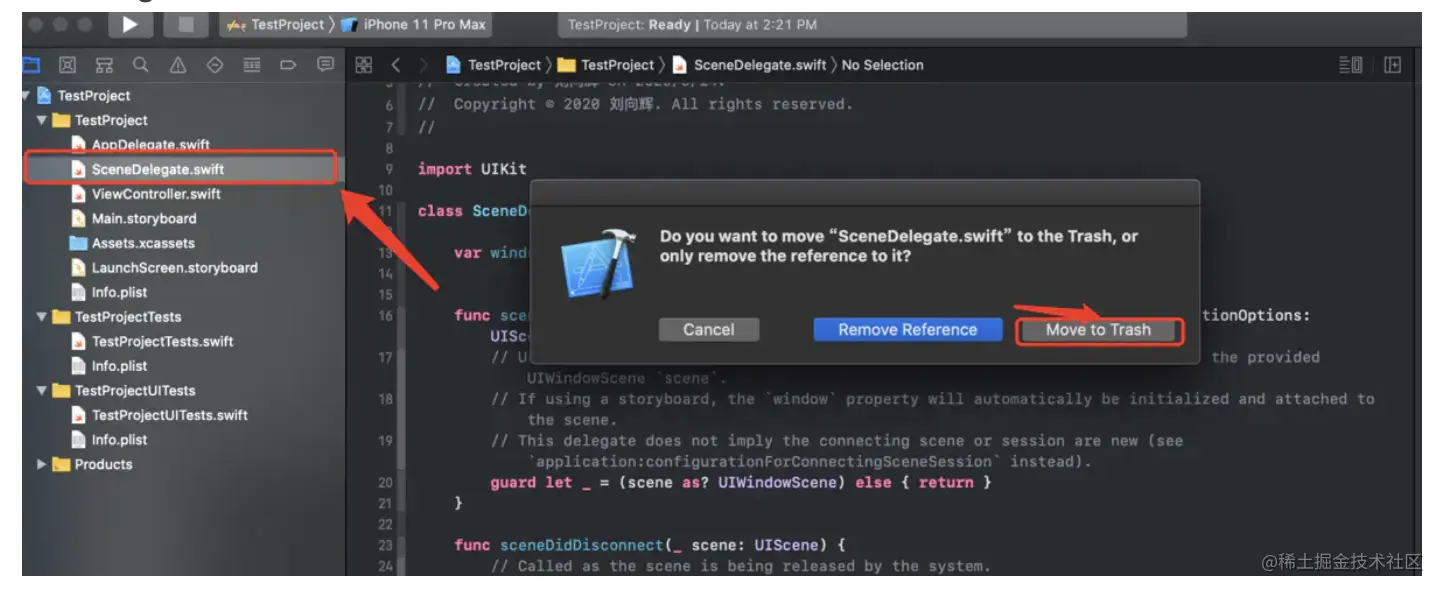Open the Debug navigator
This screenshot has width=1442, height=592.
coord(252,65)
